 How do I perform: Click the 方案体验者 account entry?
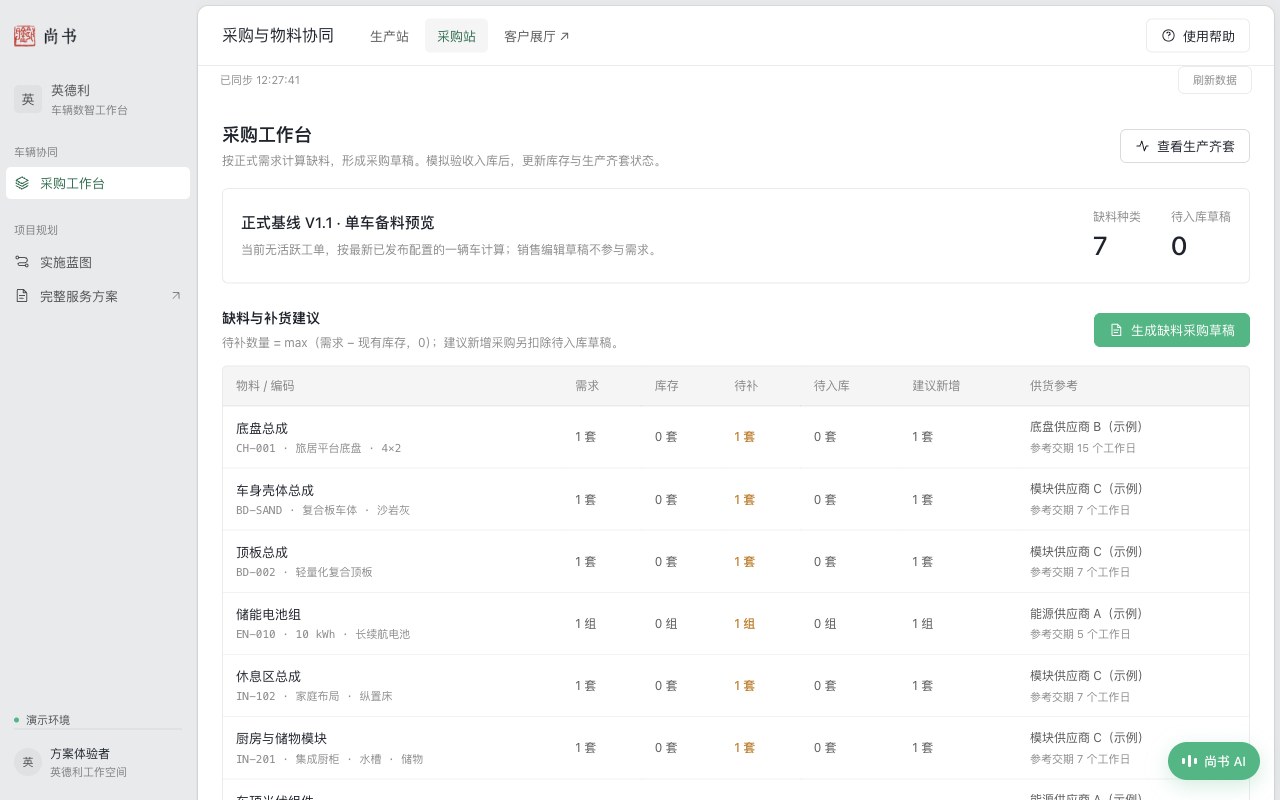coord(98,762)
